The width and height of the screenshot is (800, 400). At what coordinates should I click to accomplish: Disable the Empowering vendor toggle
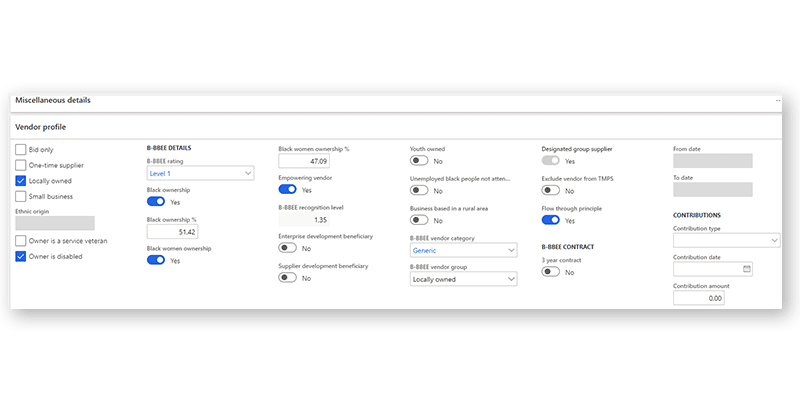tap(288, 189)
